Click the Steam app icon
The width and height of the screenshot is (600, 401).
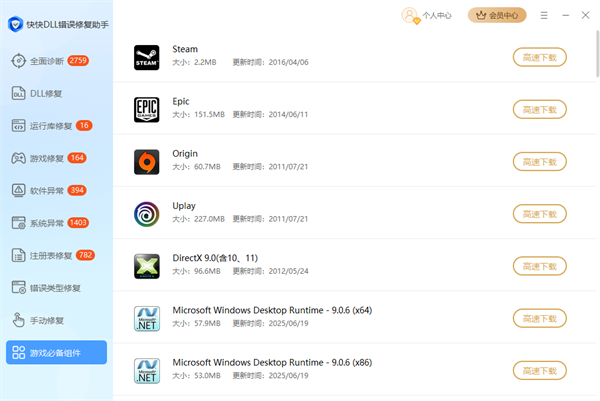click(x=147, y=57)
